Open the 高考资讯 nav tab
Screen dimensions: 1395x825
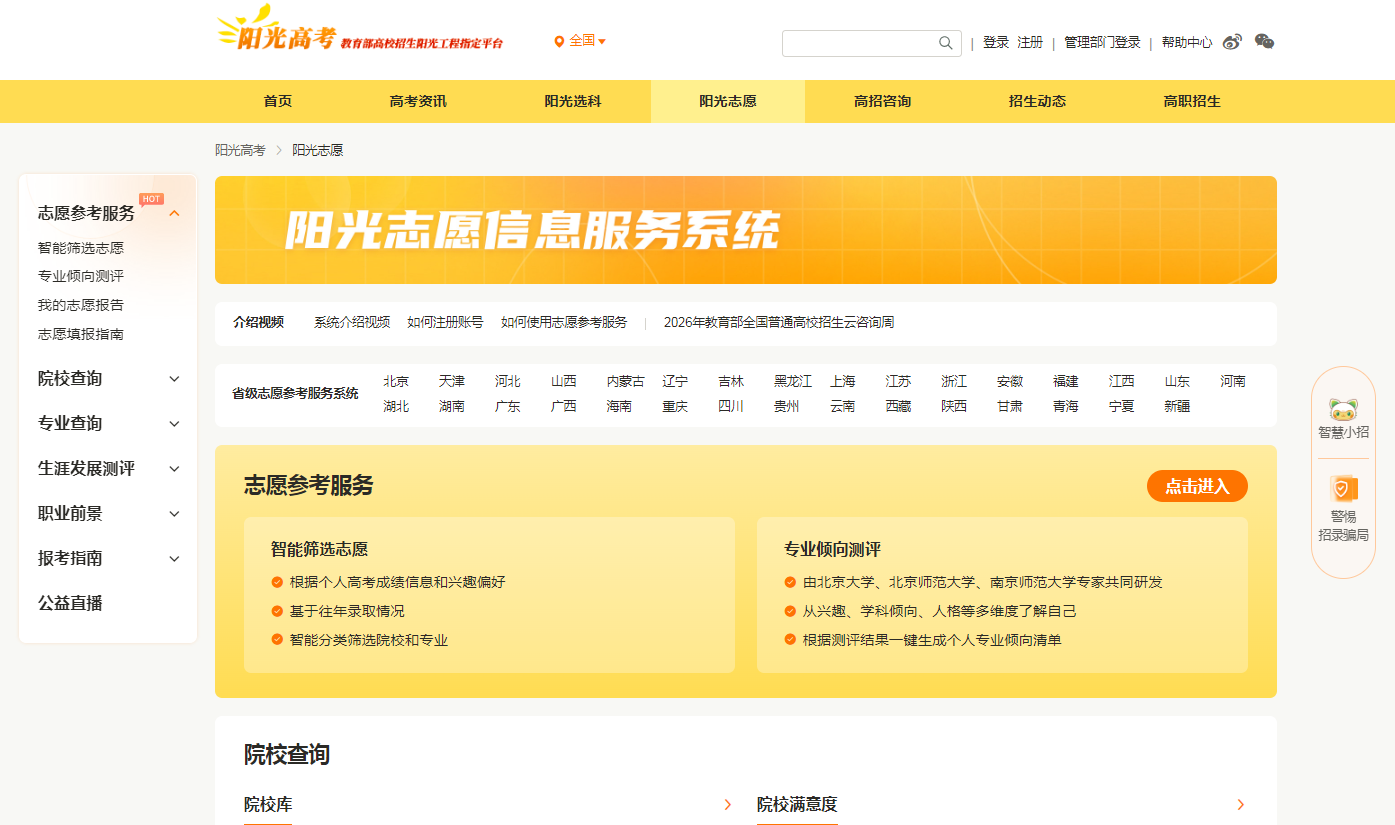(x=418, y=101)
